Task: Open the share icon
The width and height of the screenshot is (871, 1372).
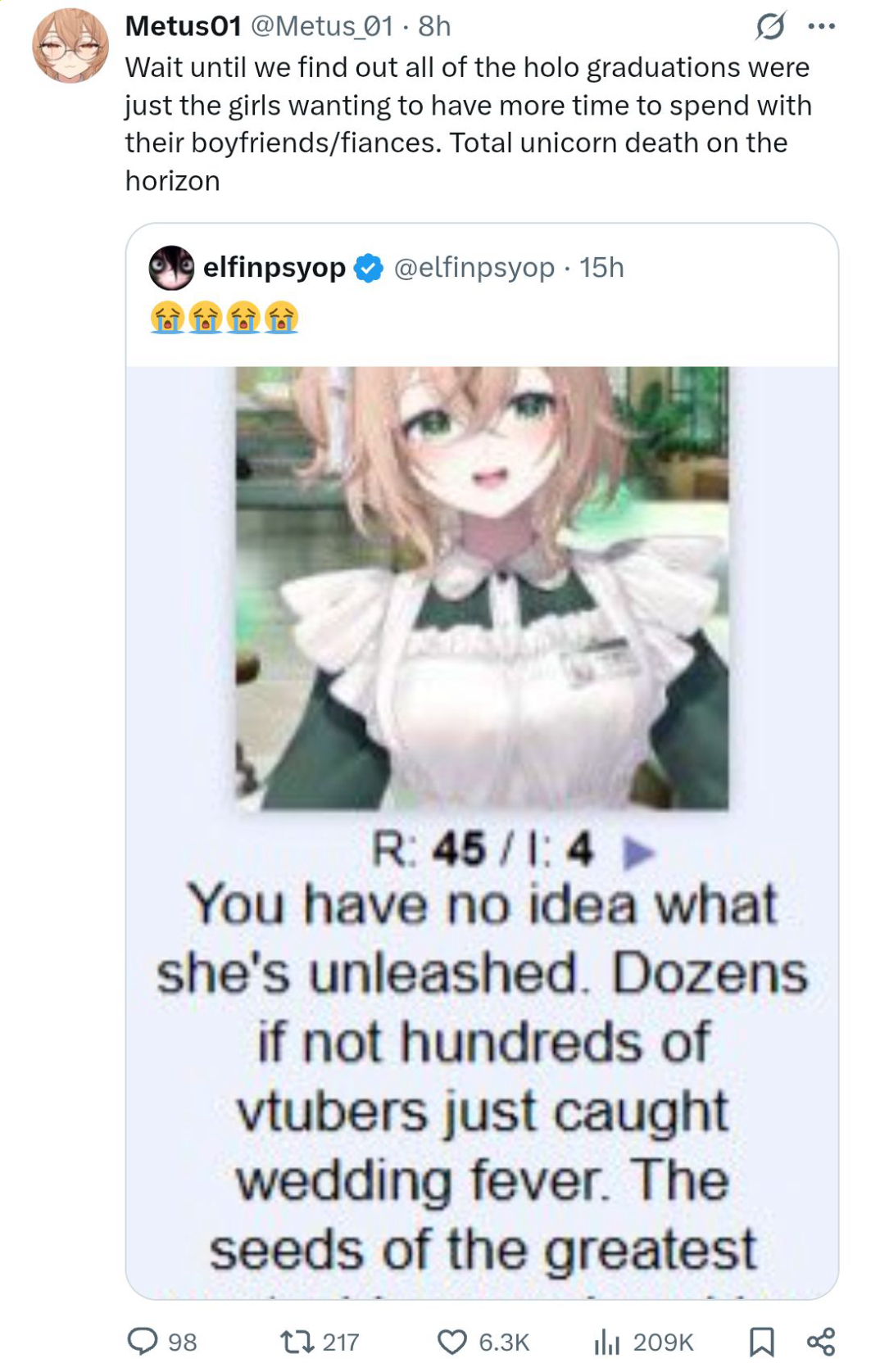Action: click(x=821, y=1342)
